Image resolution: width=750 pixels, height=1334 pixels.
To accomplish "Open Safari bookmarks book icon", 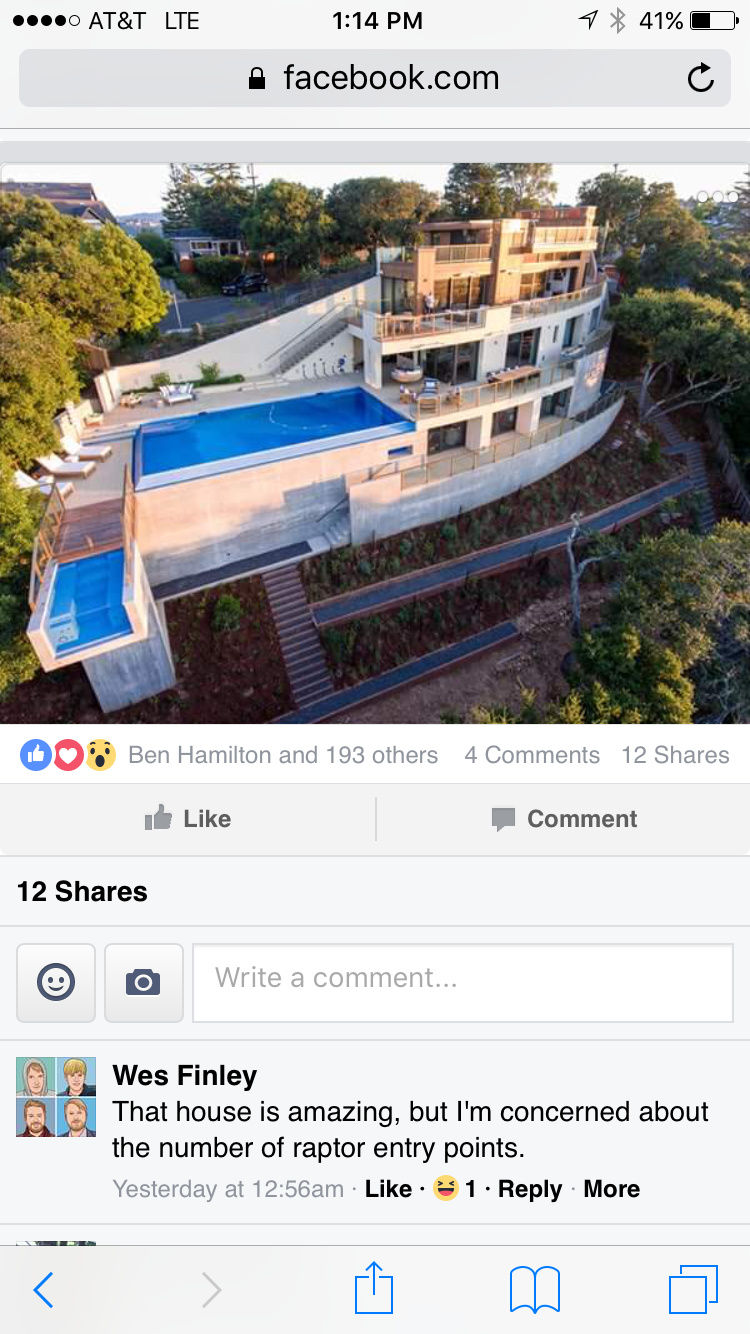I will point(535,1290).
